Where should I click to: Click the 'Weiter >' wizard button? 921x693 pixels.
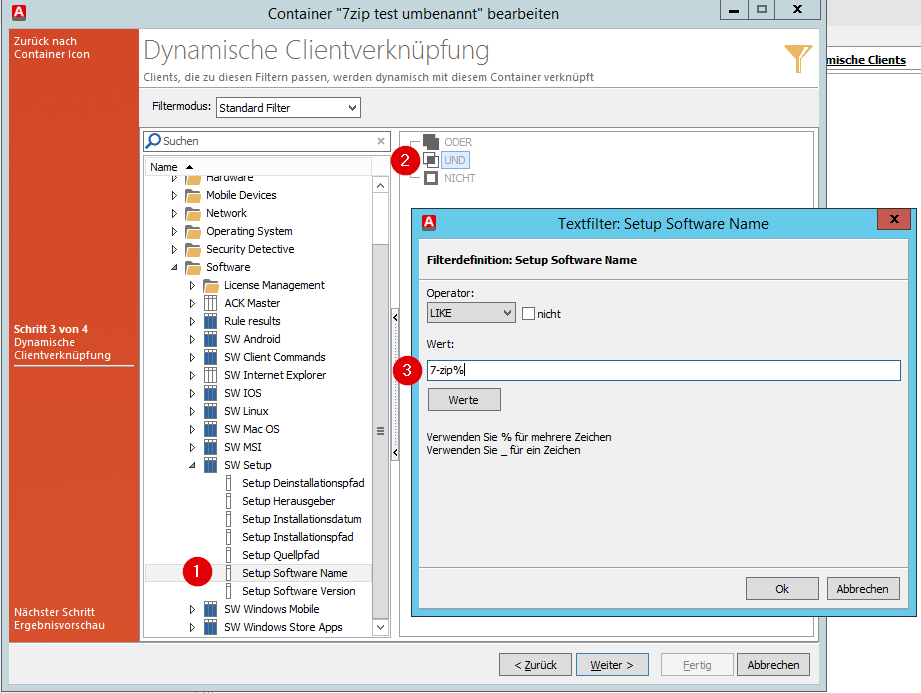click(612, 665)
